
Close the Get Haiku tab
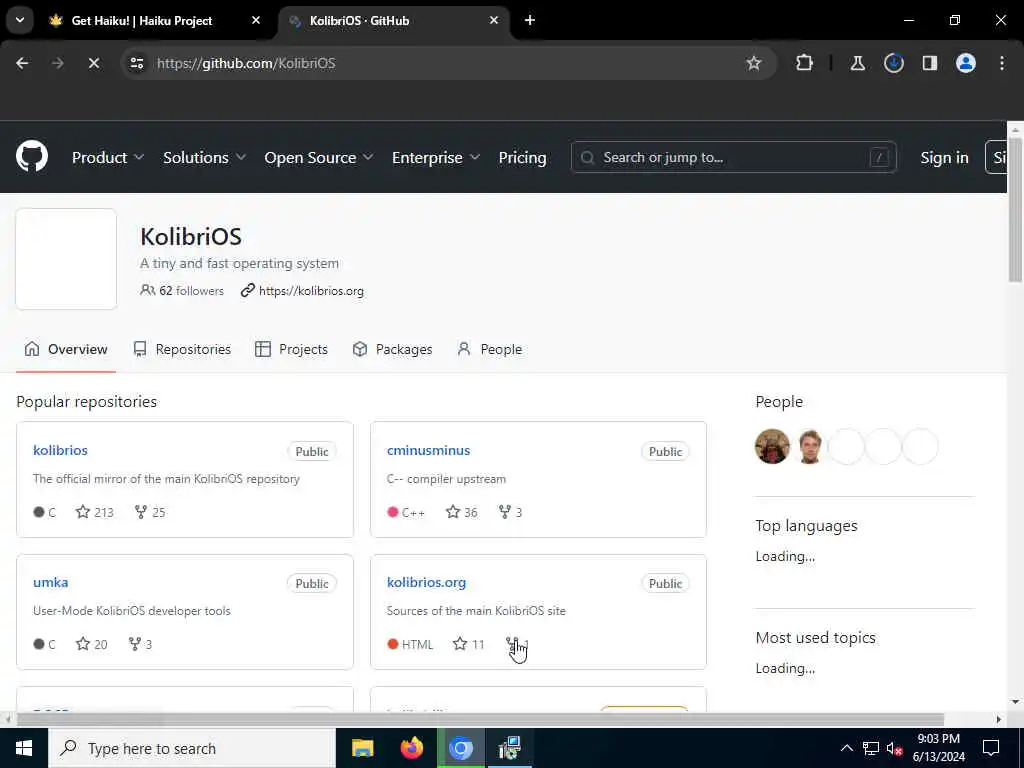(256, 20)
